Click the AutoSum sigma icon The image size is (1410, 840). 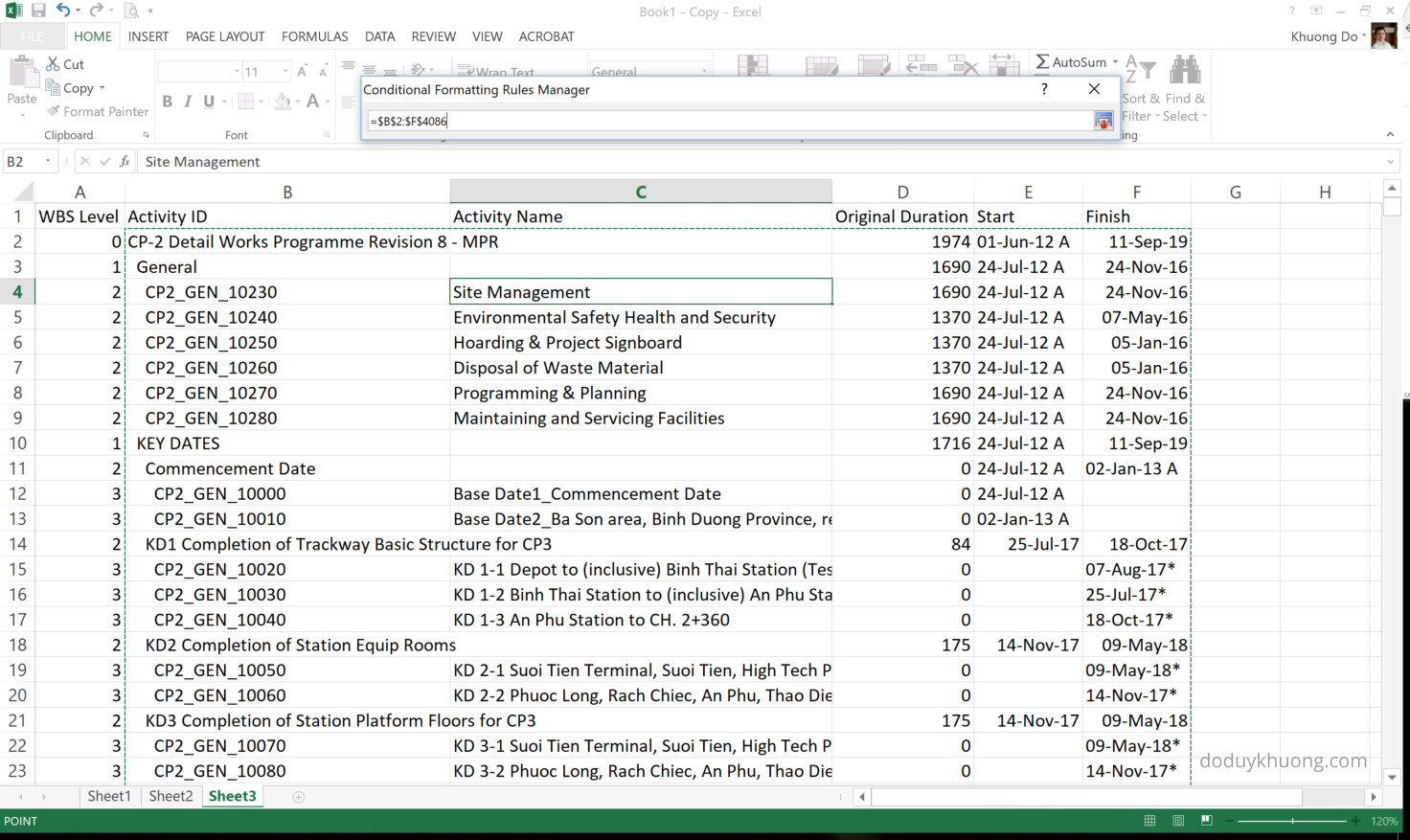(1042, 62)
